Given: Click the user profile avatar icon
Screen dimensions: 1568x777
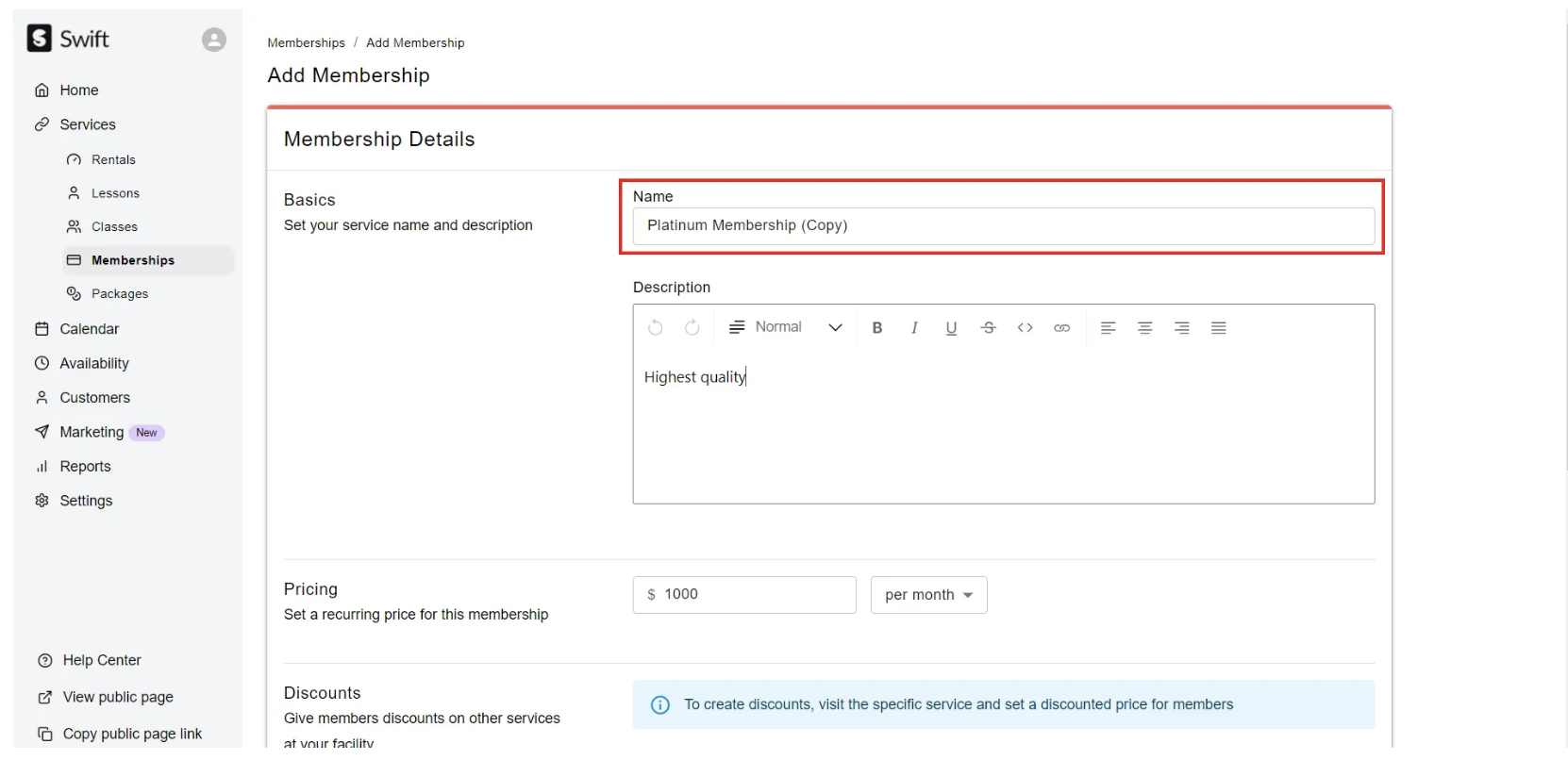Looking at the screenshot, I should point(214,40).
